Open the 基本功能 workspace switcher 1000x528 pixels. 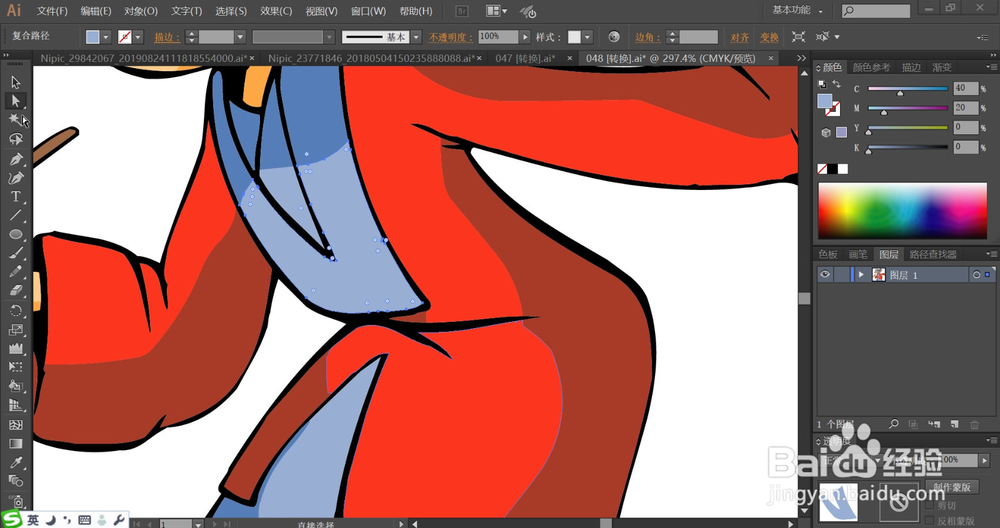click(x=797, y=11)
